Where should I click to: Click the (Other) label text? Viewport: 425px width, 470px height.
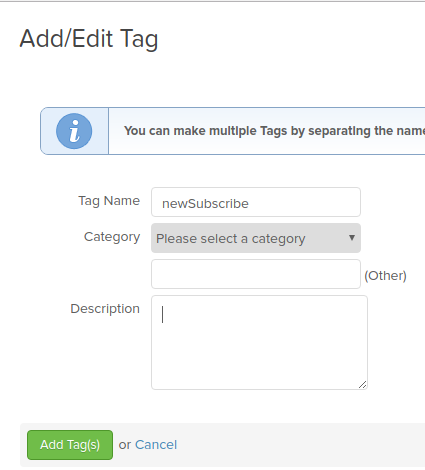tap(385, 276)
